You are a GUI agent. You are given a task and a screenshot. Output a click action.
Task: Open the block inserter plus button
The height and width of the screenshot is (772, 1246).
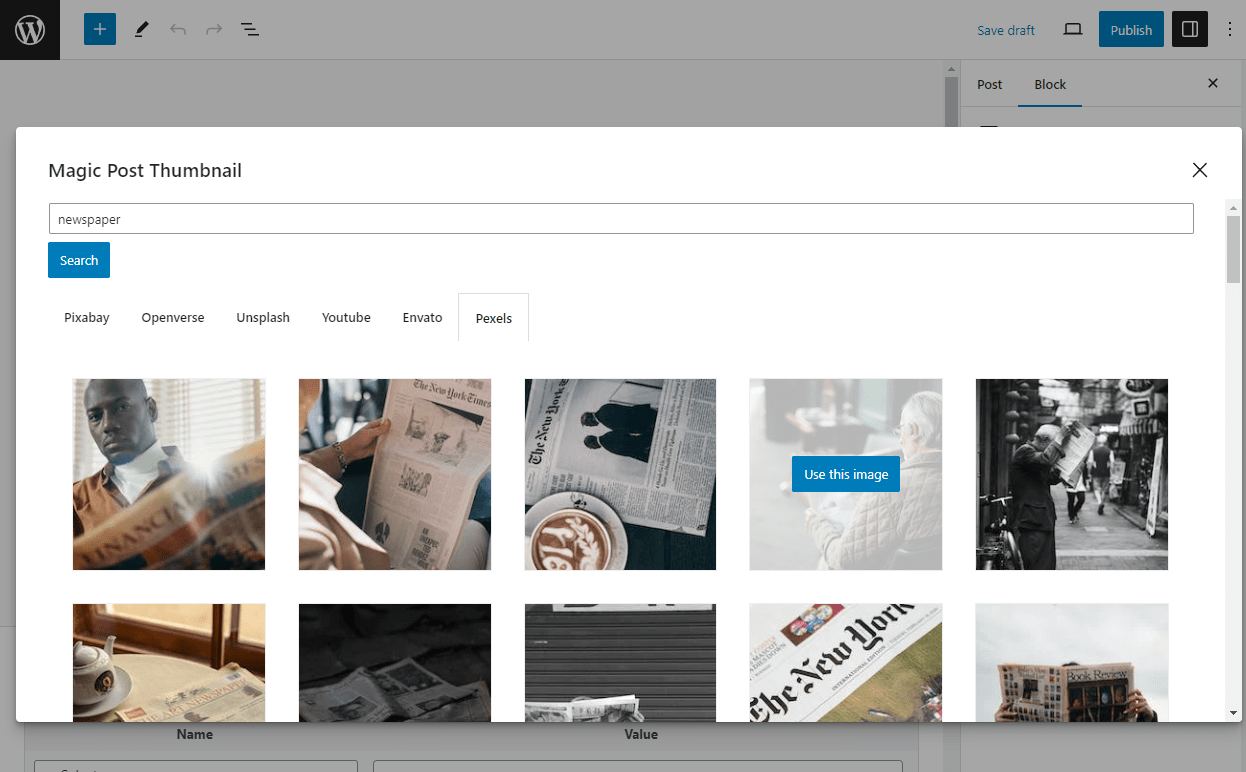100,30
